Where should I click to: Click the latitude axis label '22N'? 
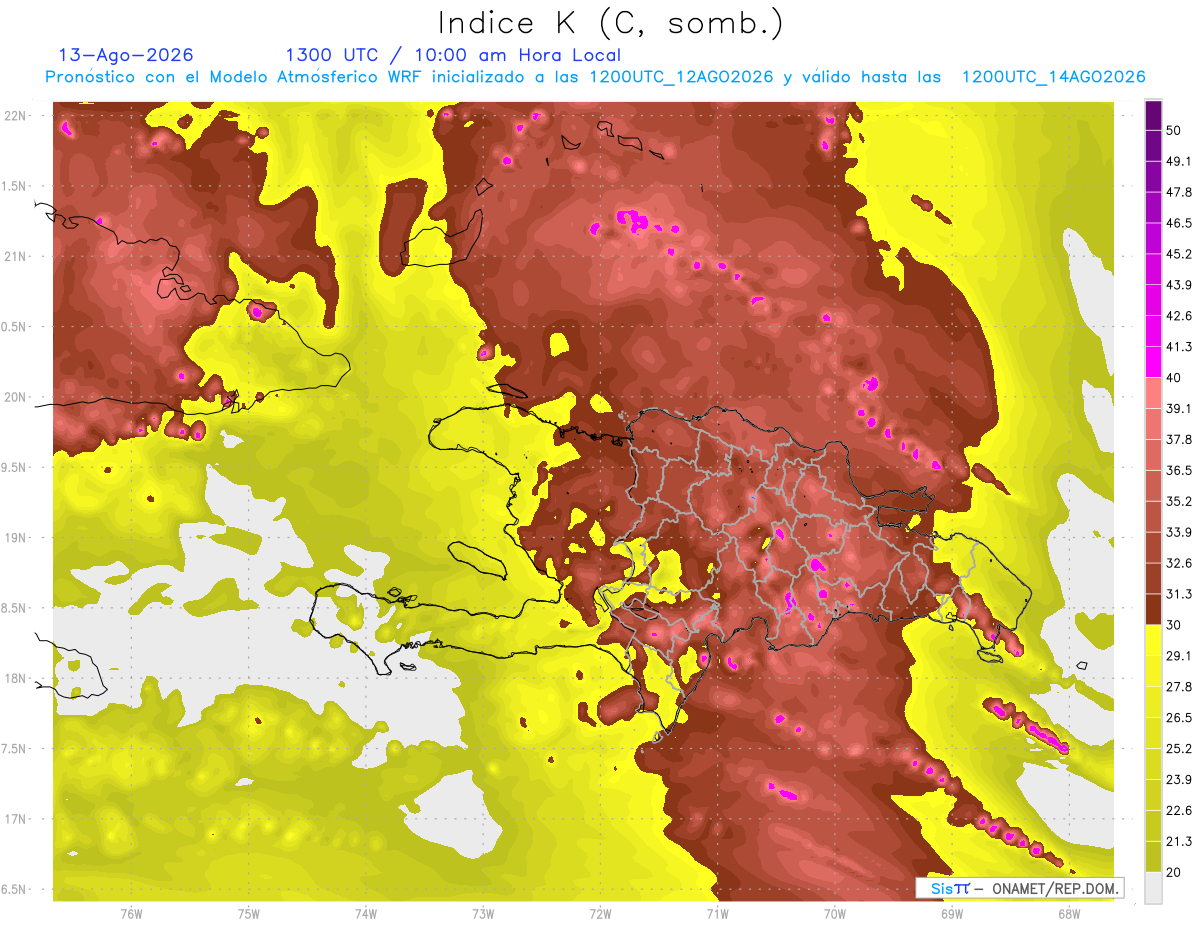click(x=17, y=115)
